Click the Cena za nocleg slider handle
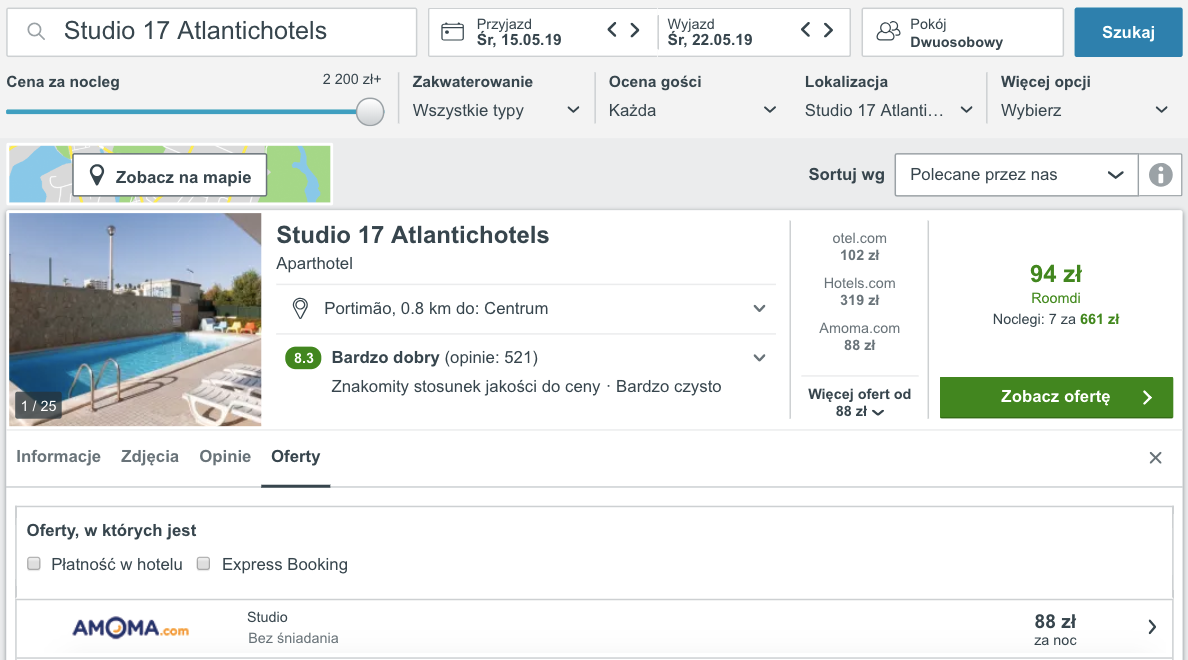This screenshot has height=660, width=1188. pyautogui.click(x=370, y=111)
